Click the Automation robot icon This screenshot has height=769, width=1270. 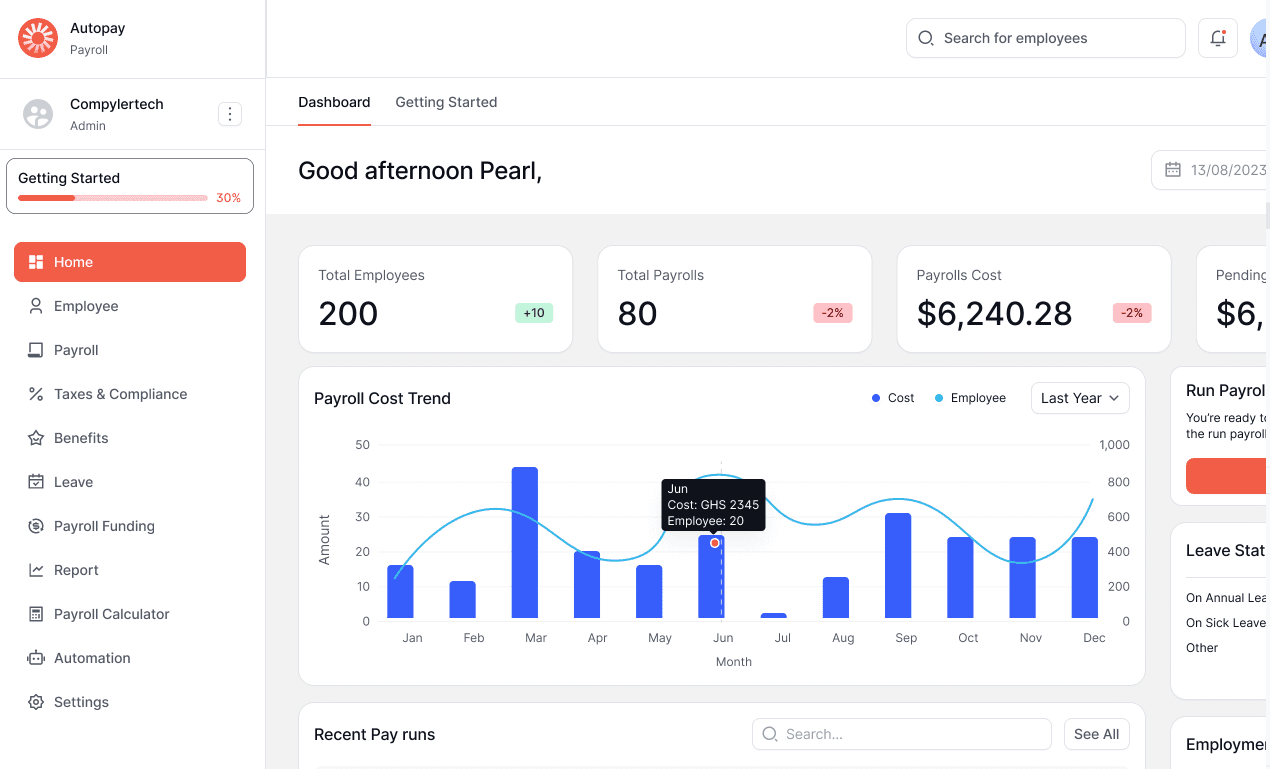pyautogui.click(x=36, y=658)
